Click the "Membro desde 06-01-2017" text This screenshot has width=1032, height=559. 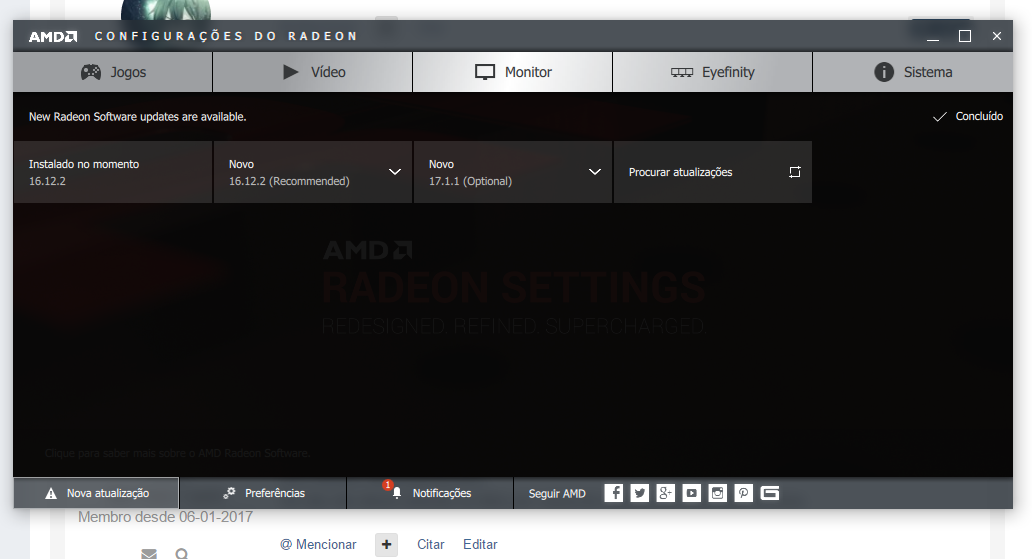tap(165, 518)
